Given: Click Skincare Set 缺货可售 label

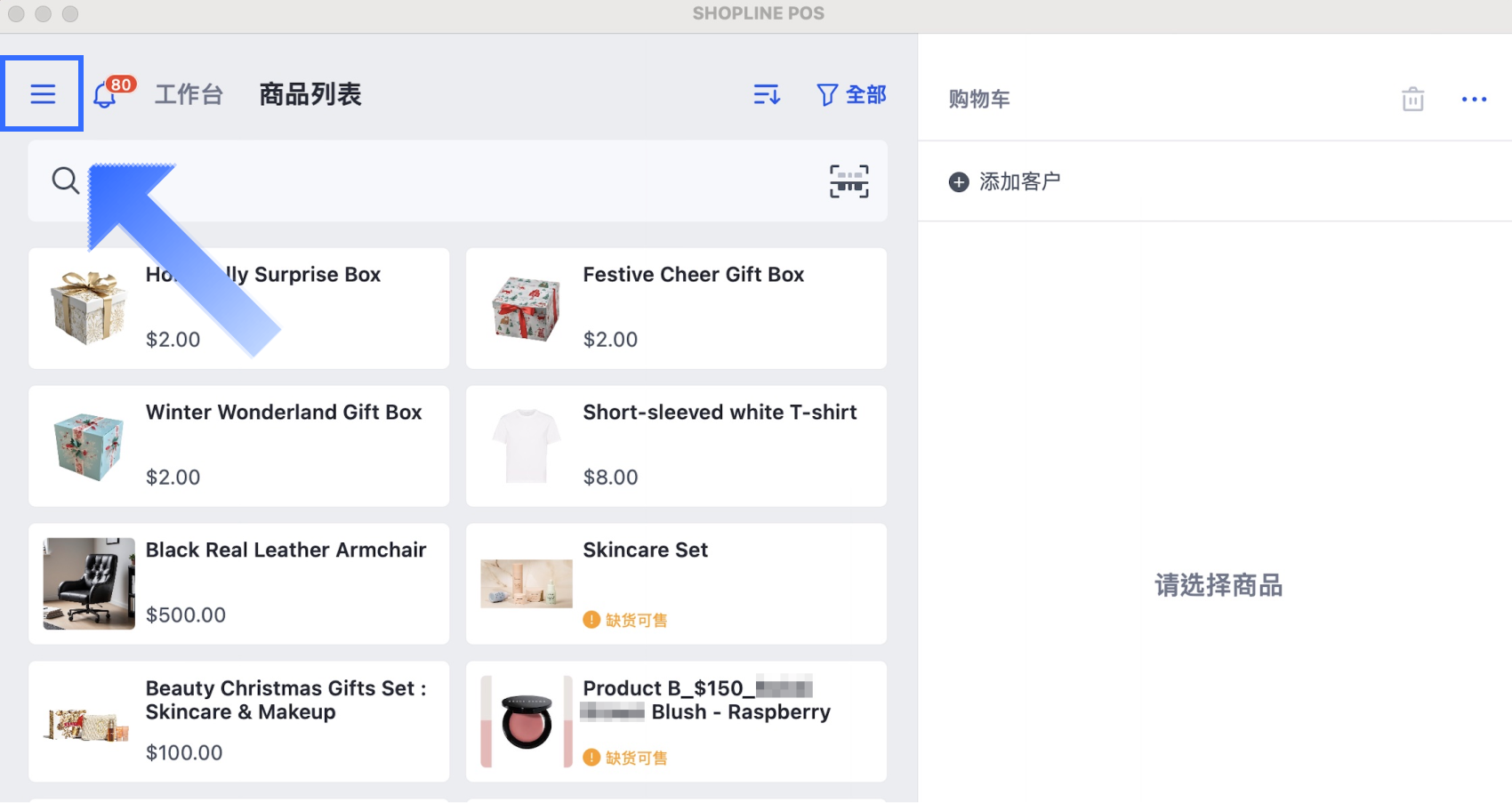Looking at the screenshot, I should click(x=637, y=620).
